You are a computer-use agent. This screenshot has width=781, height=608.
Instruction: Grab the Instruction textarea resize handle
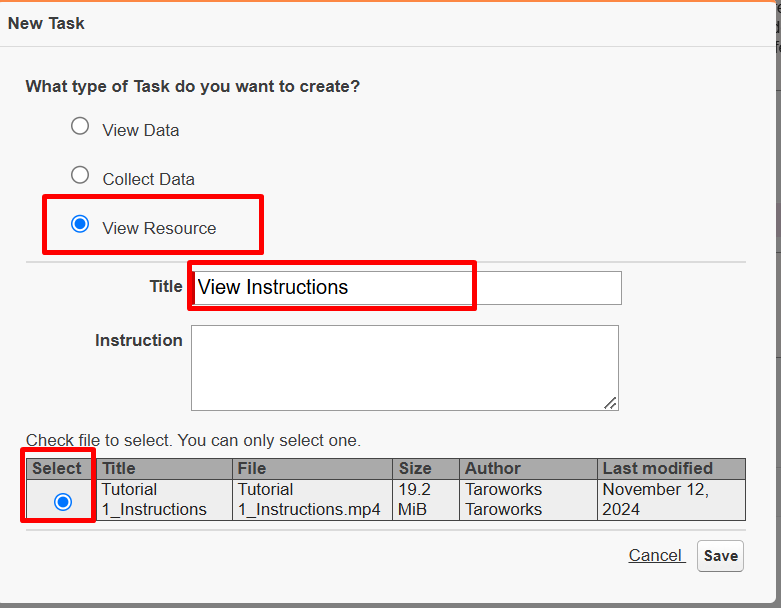[x=610, y=403]
